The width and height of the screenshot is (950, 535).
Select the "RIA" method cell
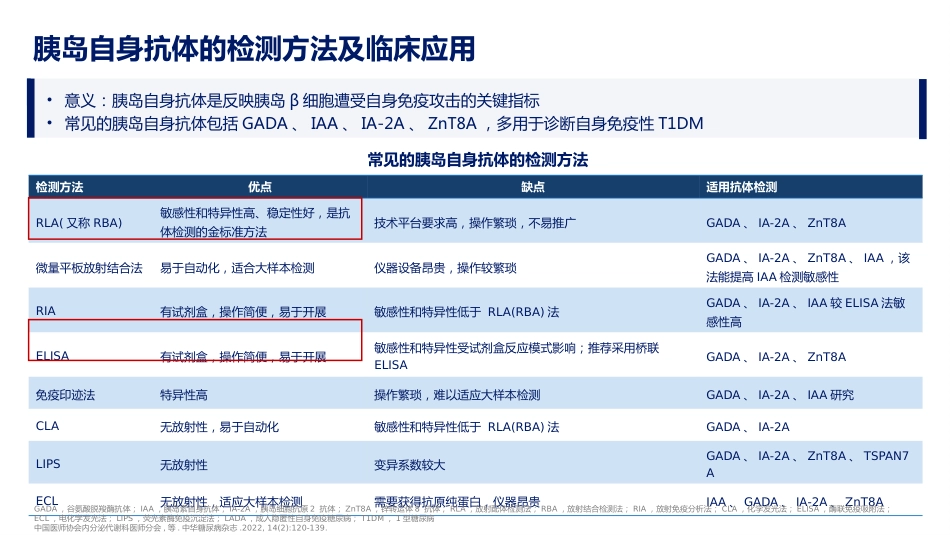[45, 311]
